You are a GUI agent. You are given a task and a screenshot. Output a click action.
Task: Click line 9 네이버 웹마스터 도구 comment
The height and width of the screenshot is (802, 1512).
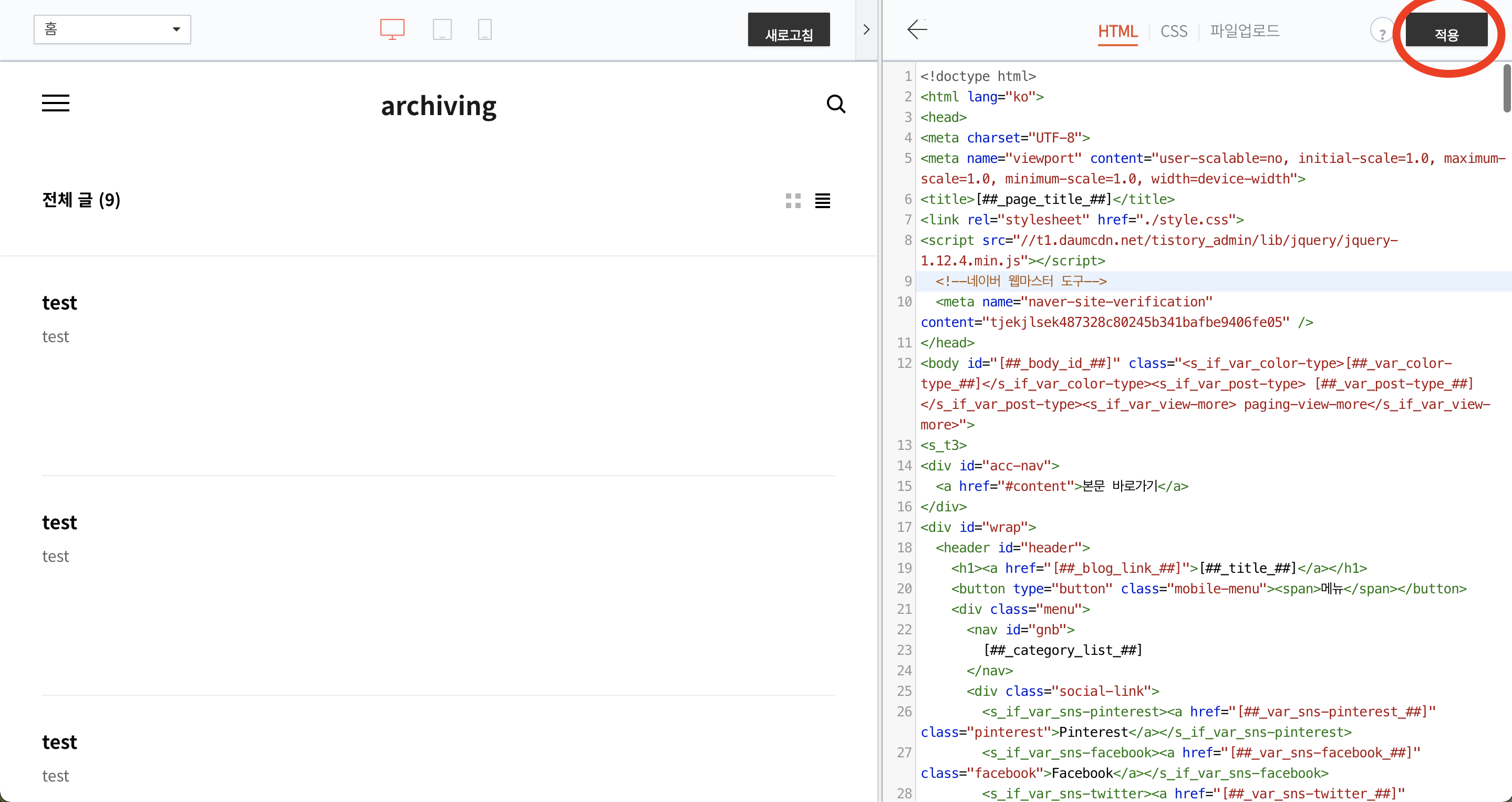tap(1021, 281)
